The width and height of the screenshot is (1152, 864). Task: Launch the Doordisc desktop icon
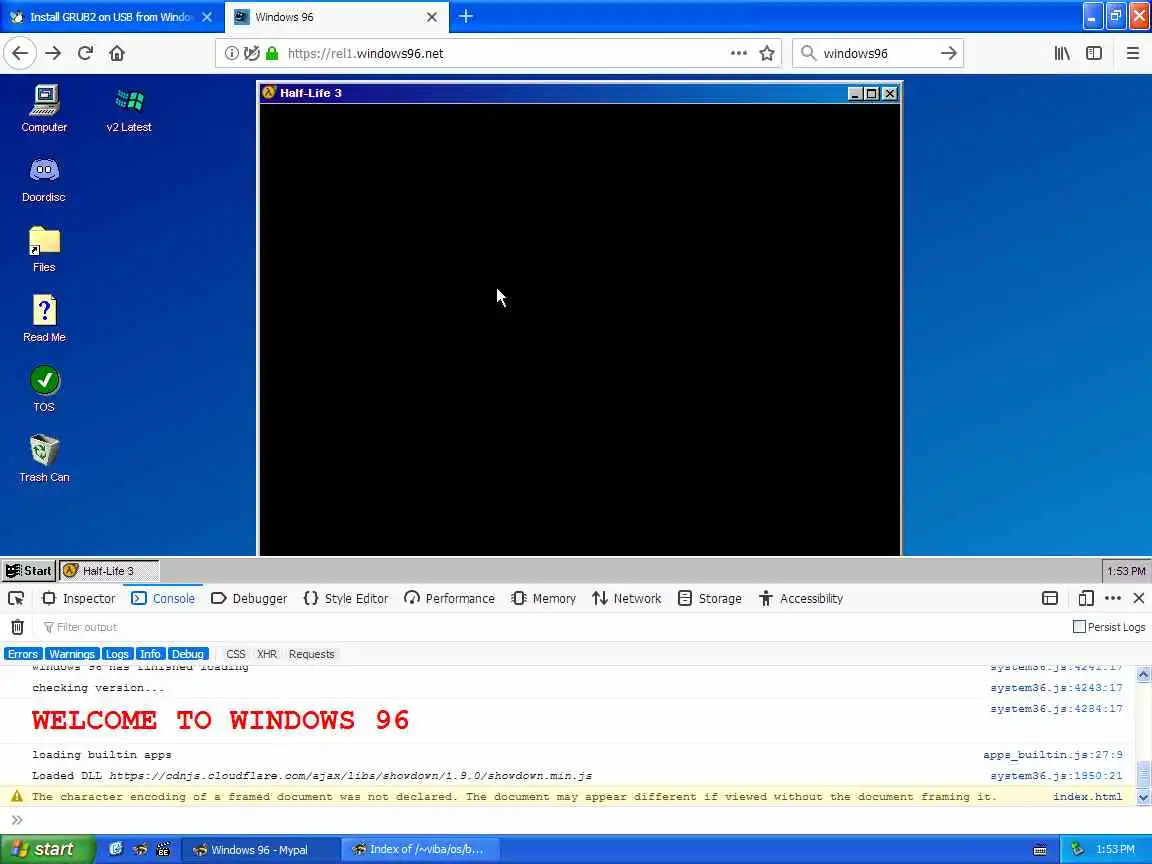tap(44, 179)
